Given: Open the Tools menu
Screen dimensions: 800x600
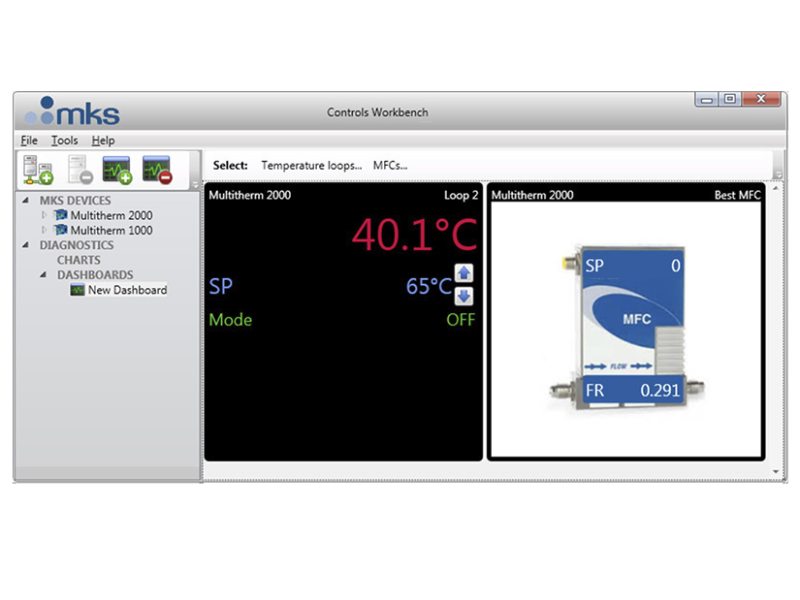Looking at the screenshot, I should coord(64,140).
